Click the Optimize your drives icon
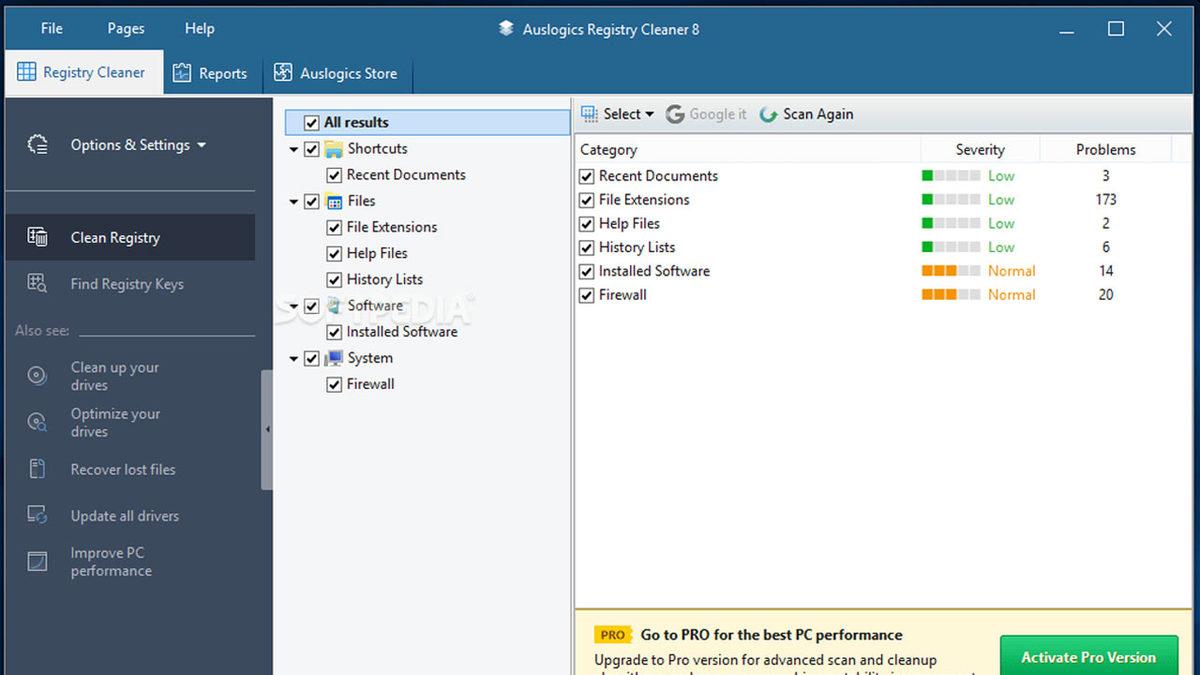This screenshot has height=675, width=1200. point(37,422)
